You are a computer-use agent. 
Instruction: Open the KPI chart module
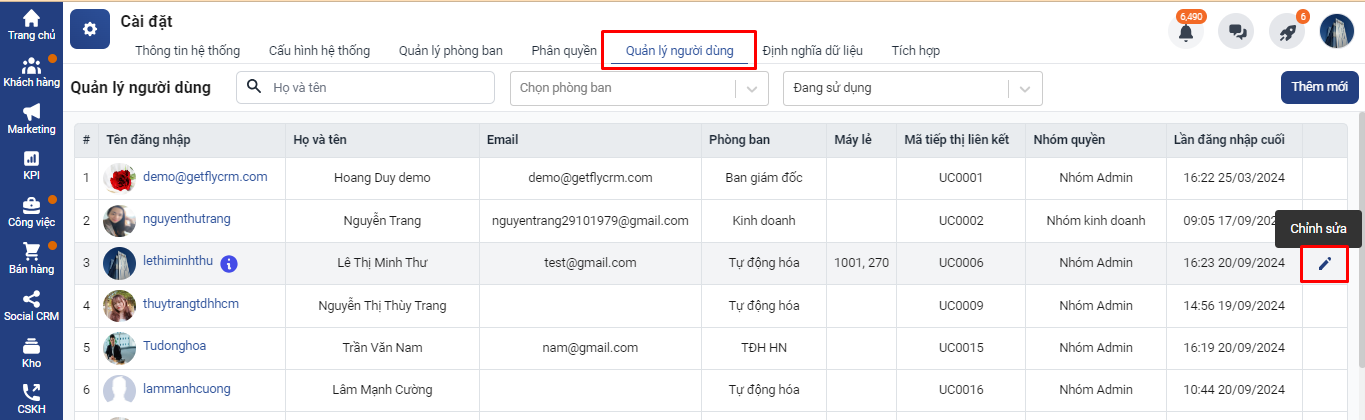31,165
